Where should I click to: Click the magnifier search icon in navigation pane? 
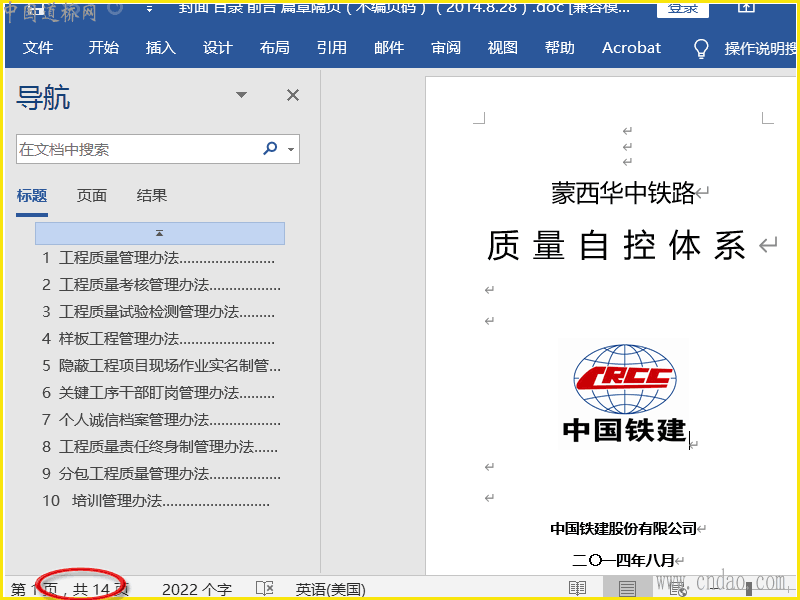pyautogui.click(x=270, y=148)
